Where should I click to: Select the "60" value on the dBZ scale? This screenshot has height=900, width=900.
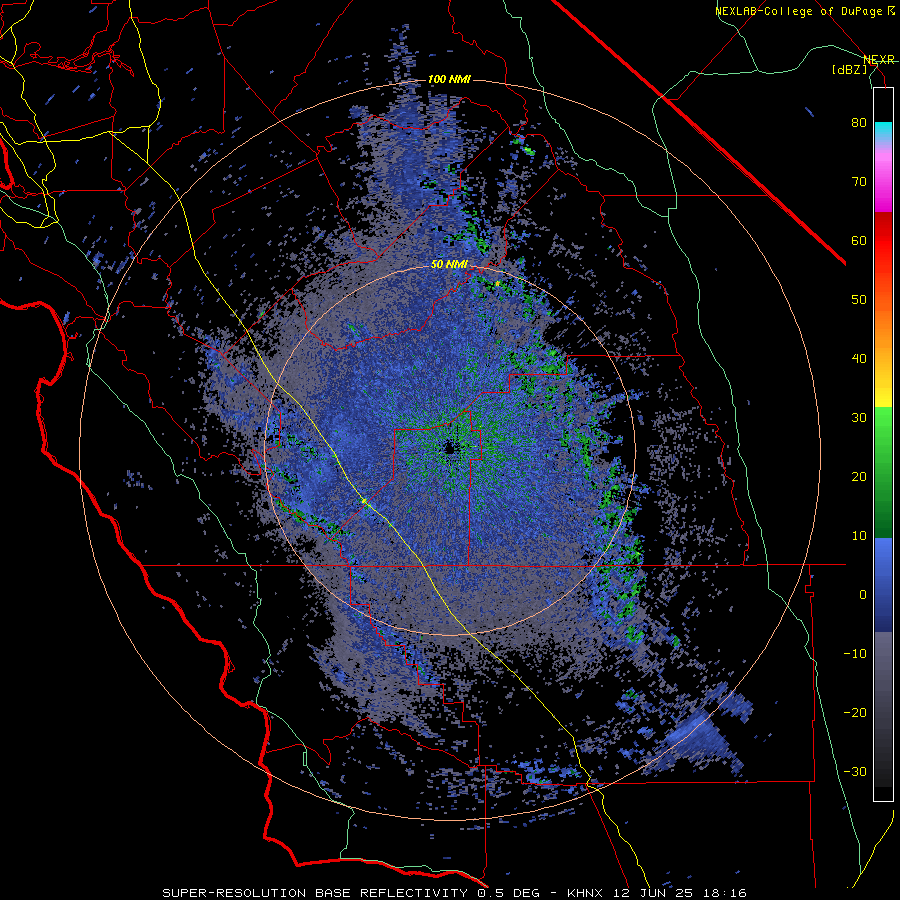859,240
